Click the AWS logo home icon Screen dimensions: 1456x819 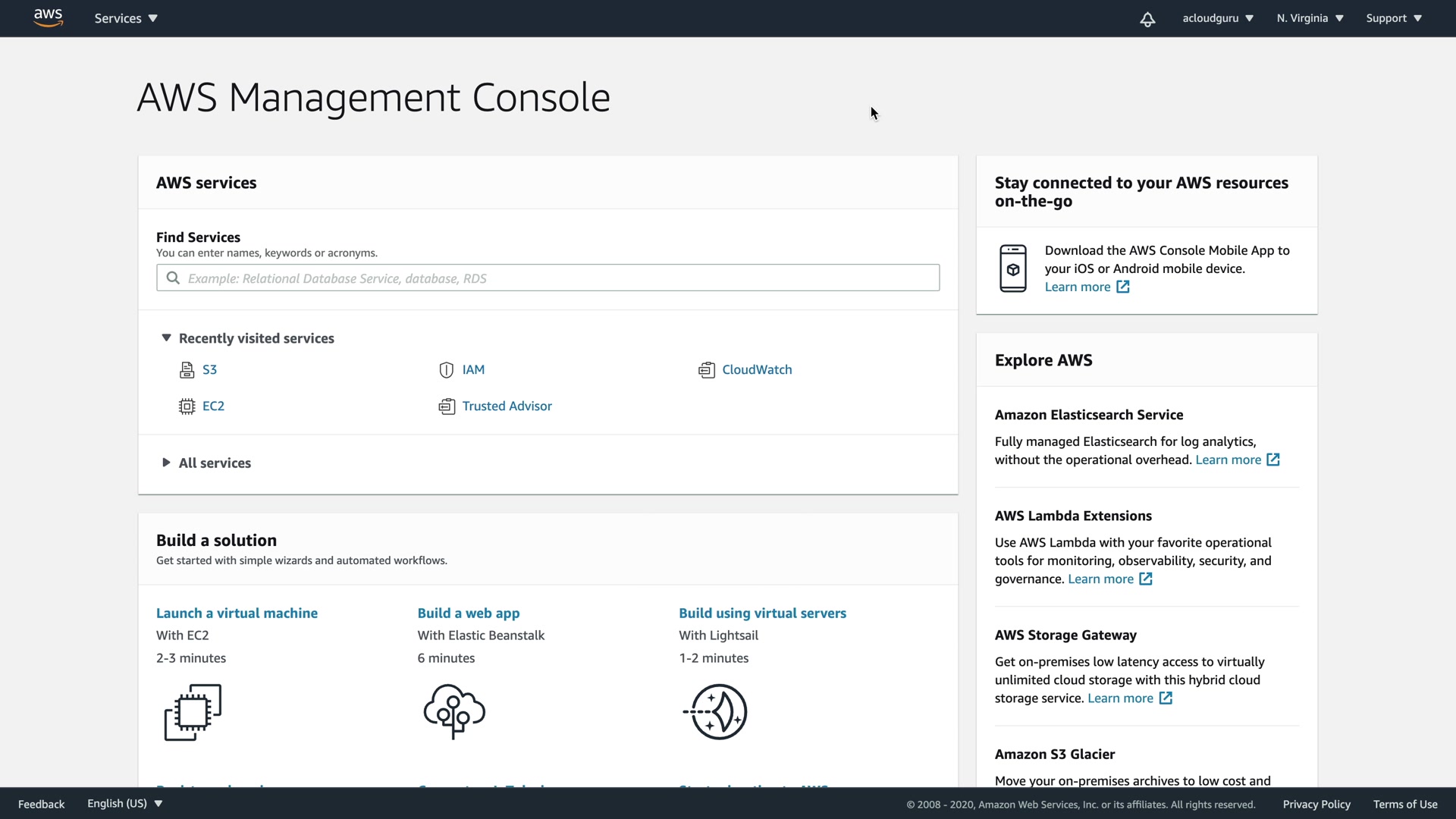point(48,18)
